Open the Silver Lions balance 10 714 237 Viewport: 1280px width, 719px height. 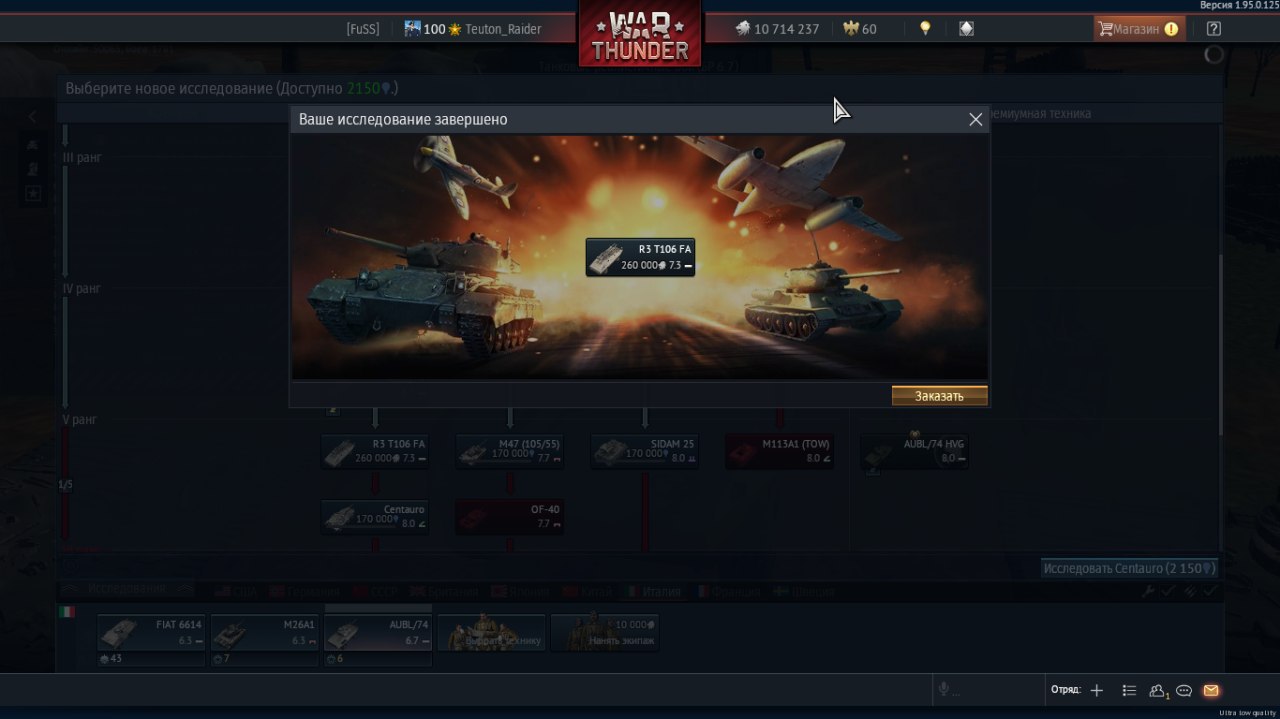tap(777, 29)
